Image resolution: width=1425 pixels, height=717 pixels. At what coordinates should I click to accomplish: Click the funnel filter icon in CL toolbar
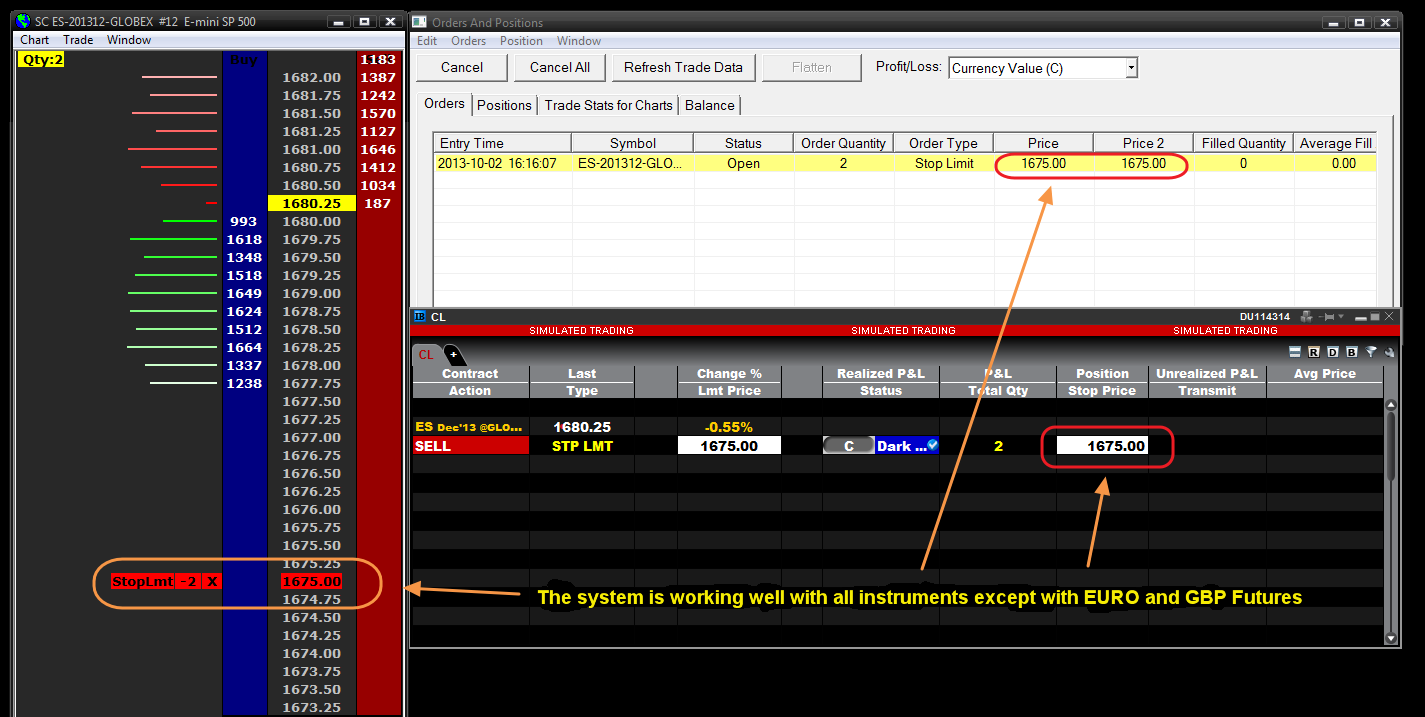click(x=1371, y=352)
